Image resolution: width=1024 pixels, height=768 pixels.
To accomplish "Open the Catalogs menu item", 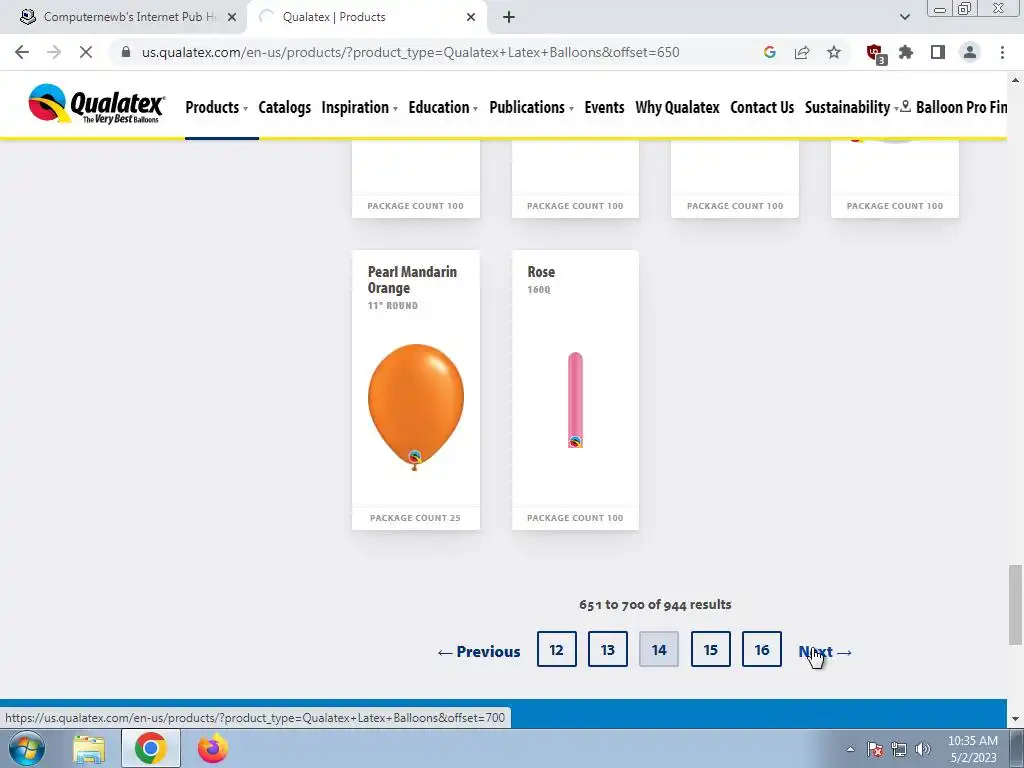I will (285, 107).
